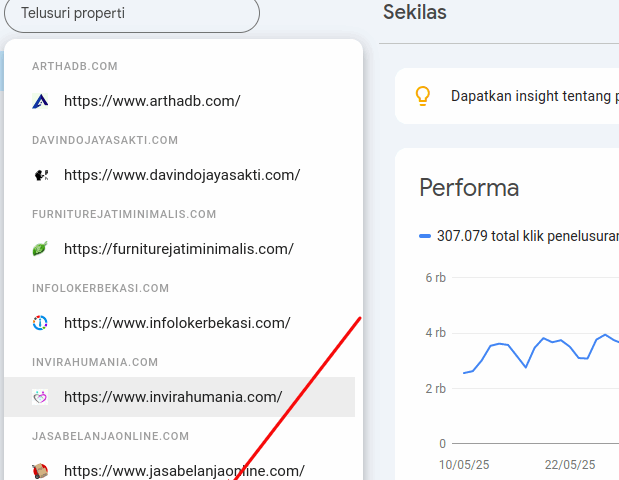Select the https://www.arthadb.com/ property
Viewport: 619px width, 480px height.
[x=180, y=101]
